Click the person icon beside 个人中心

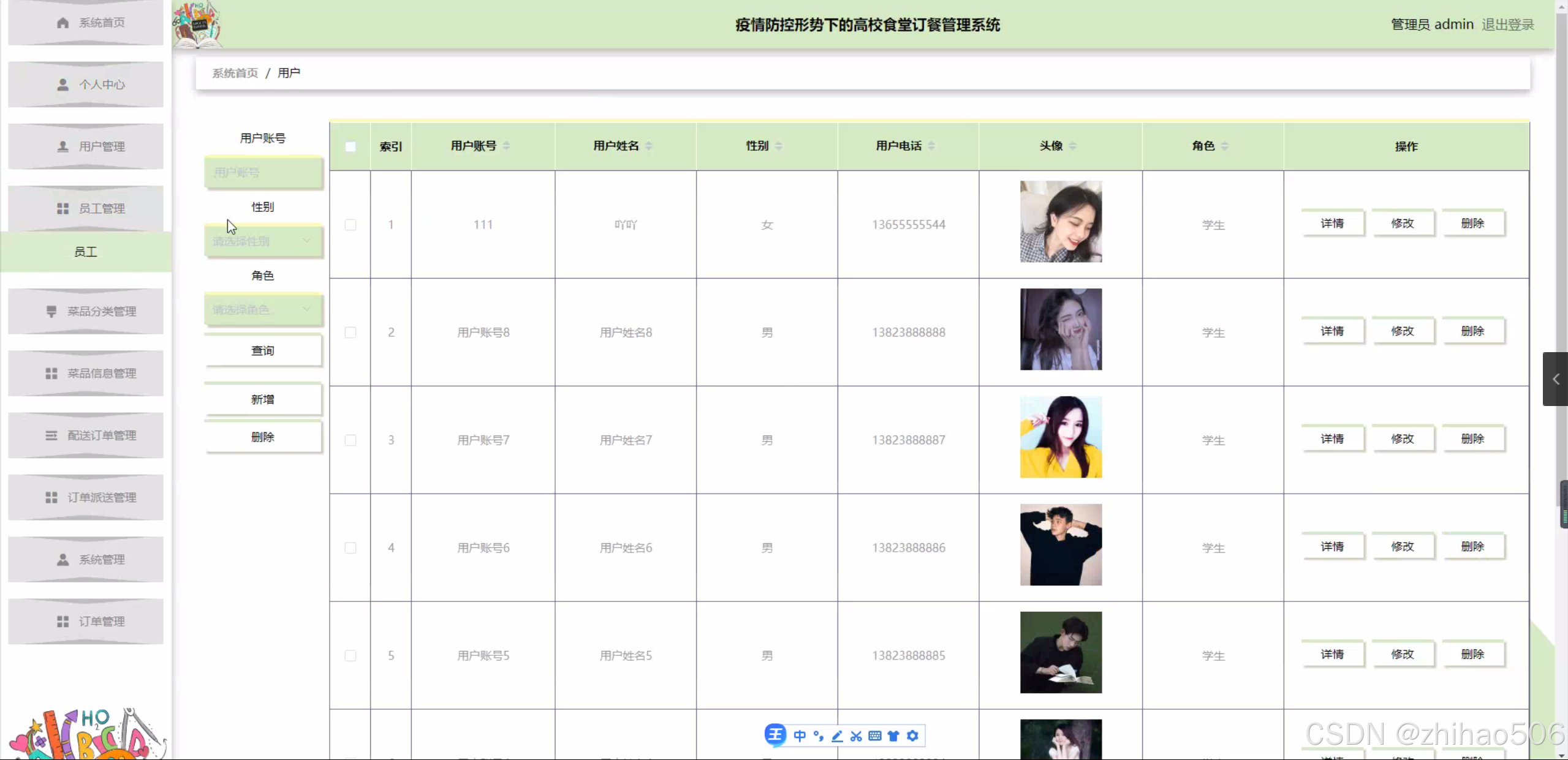(62, 85)
